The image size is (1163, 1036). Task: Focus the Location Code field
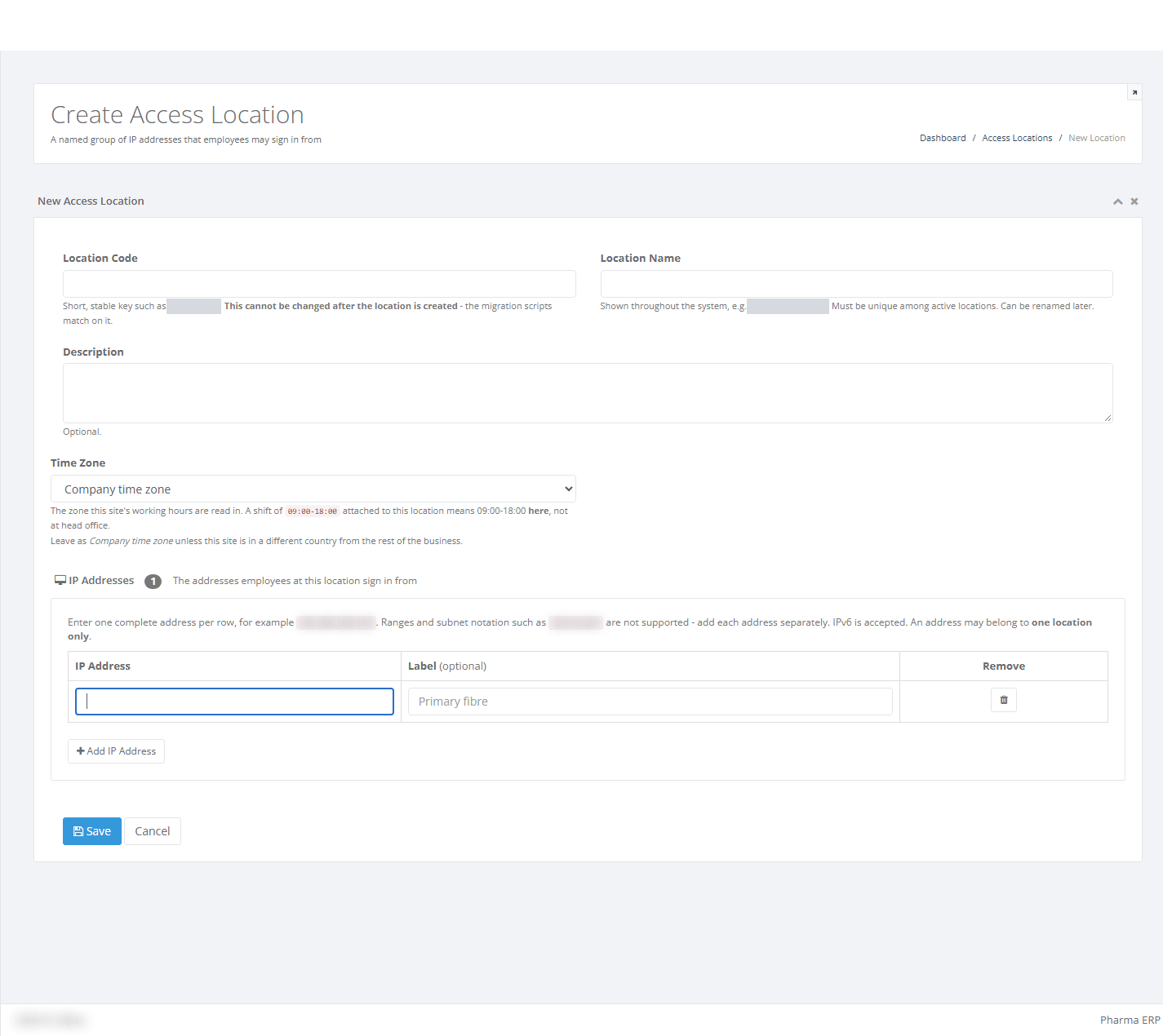[319, 284]
